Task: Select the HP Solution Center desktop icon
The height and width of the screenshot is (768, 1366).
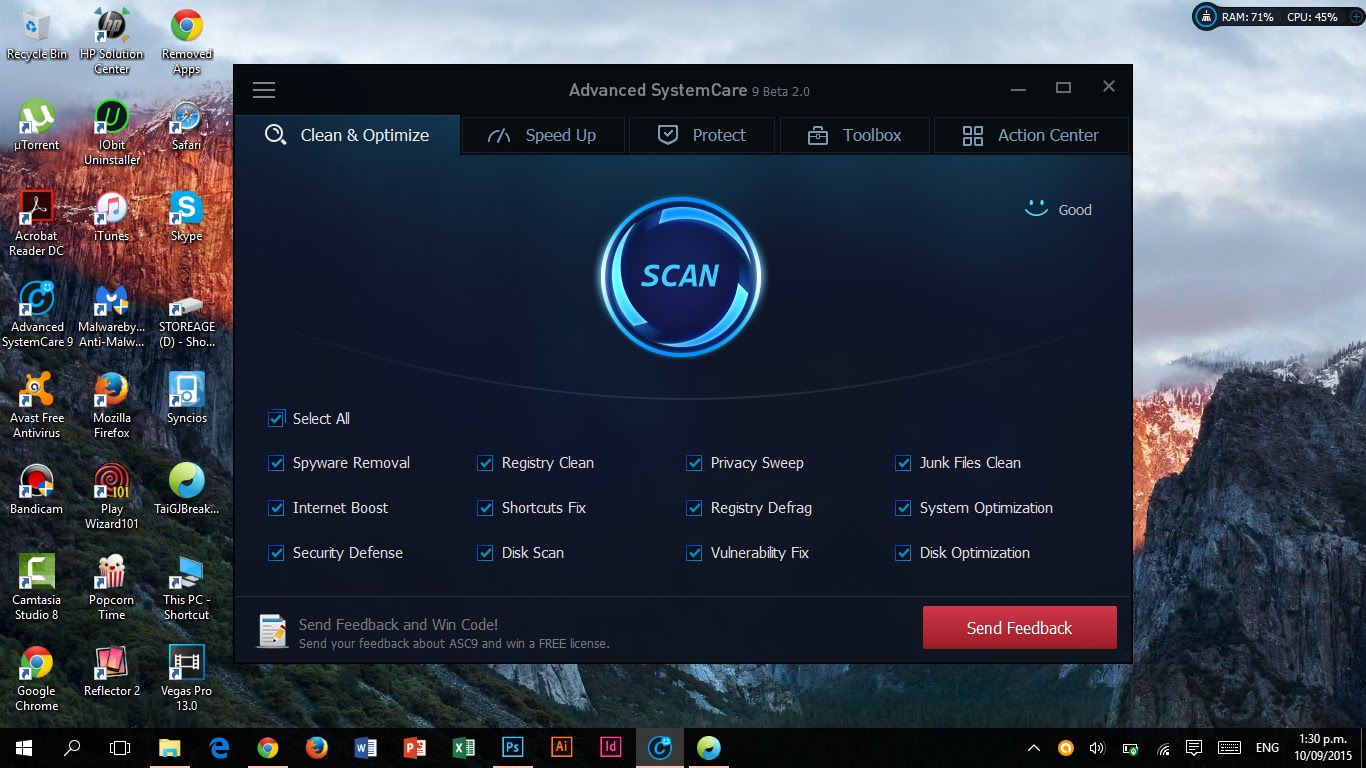Action: (x=112, y=41)
